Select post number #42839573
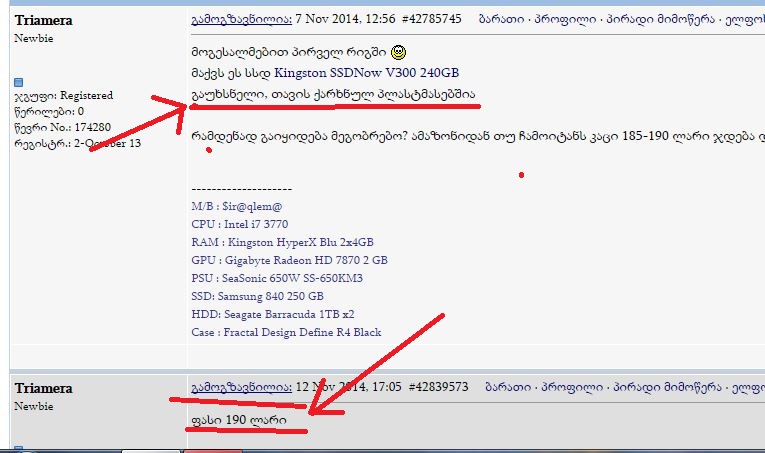 click(x=439, y=387)
